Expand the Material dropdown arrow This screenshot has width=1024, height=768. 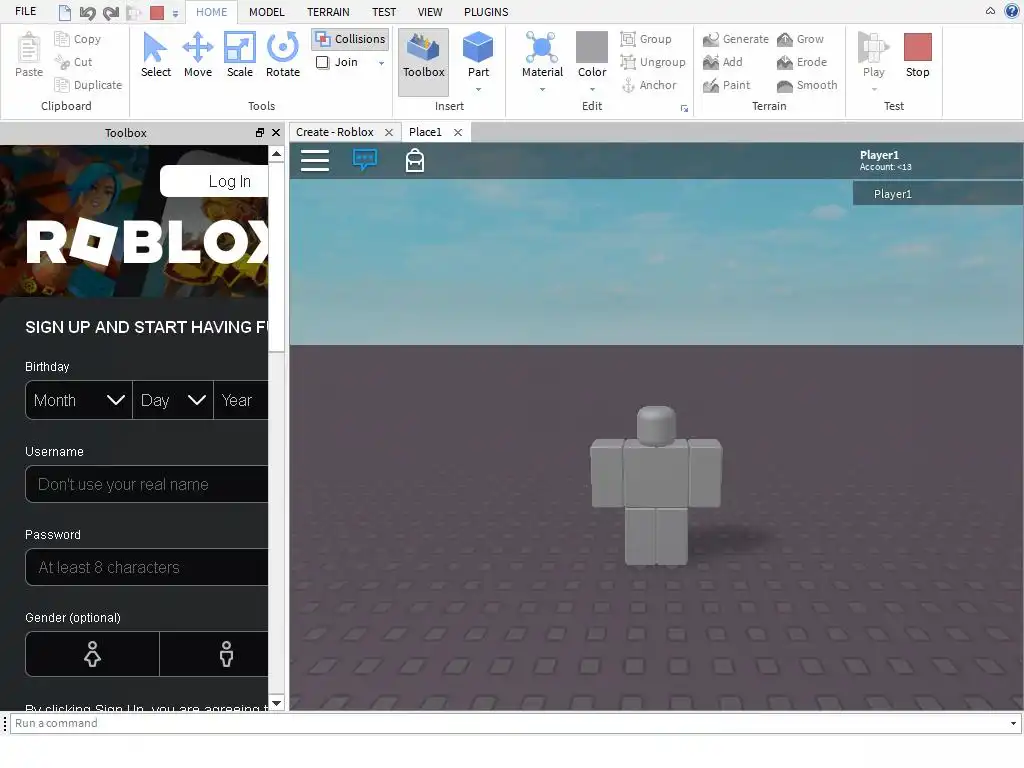pos(542,89)
